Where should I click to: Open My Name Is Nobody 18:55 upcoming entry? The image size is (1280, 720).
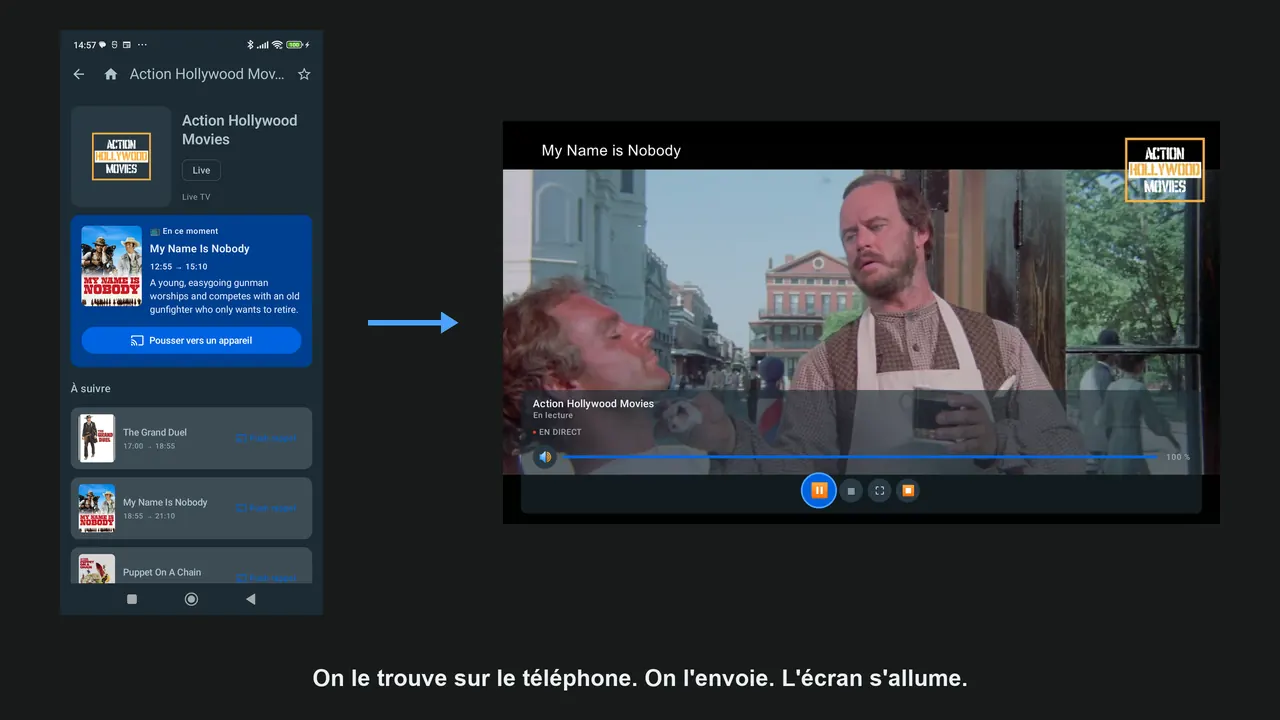pos(191,508)
